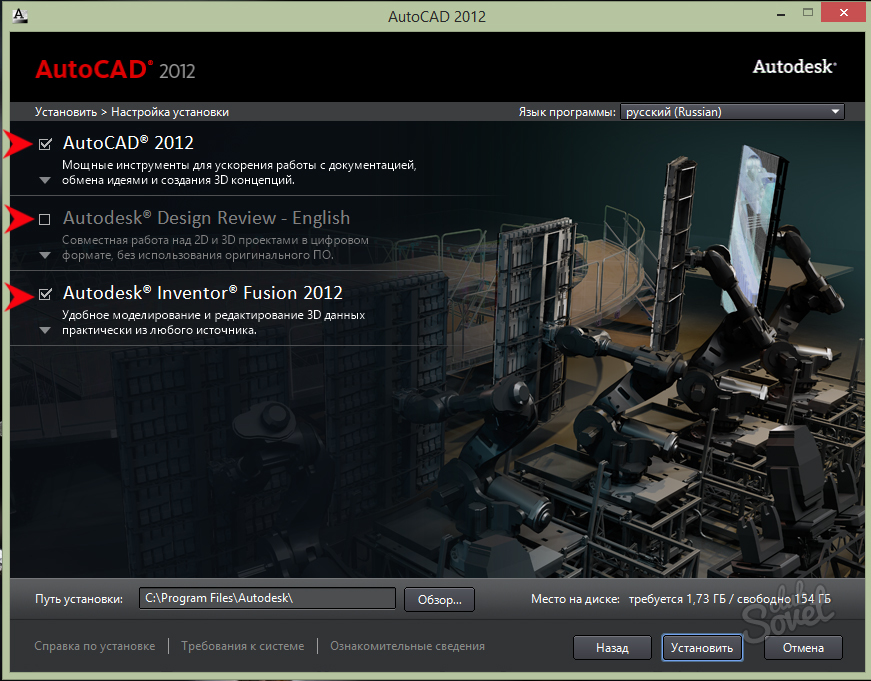Image resolution: width=871 pixels, height=681 pixels.
Task: Uncheck the AutoCAD 2012 checkbox
Action: (45, 144)
